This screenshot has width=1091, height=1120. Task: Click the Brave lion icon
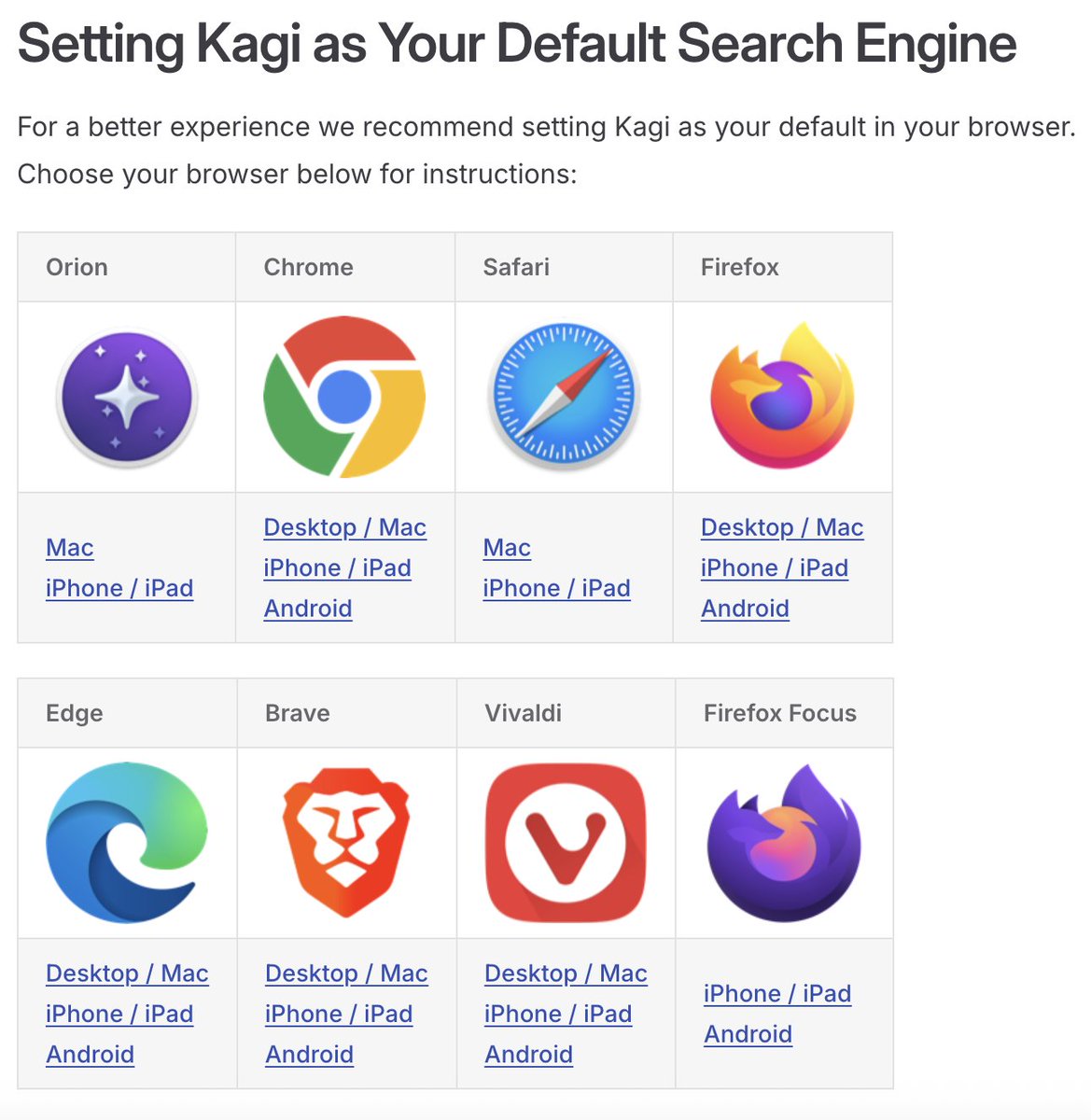[346, 843]
